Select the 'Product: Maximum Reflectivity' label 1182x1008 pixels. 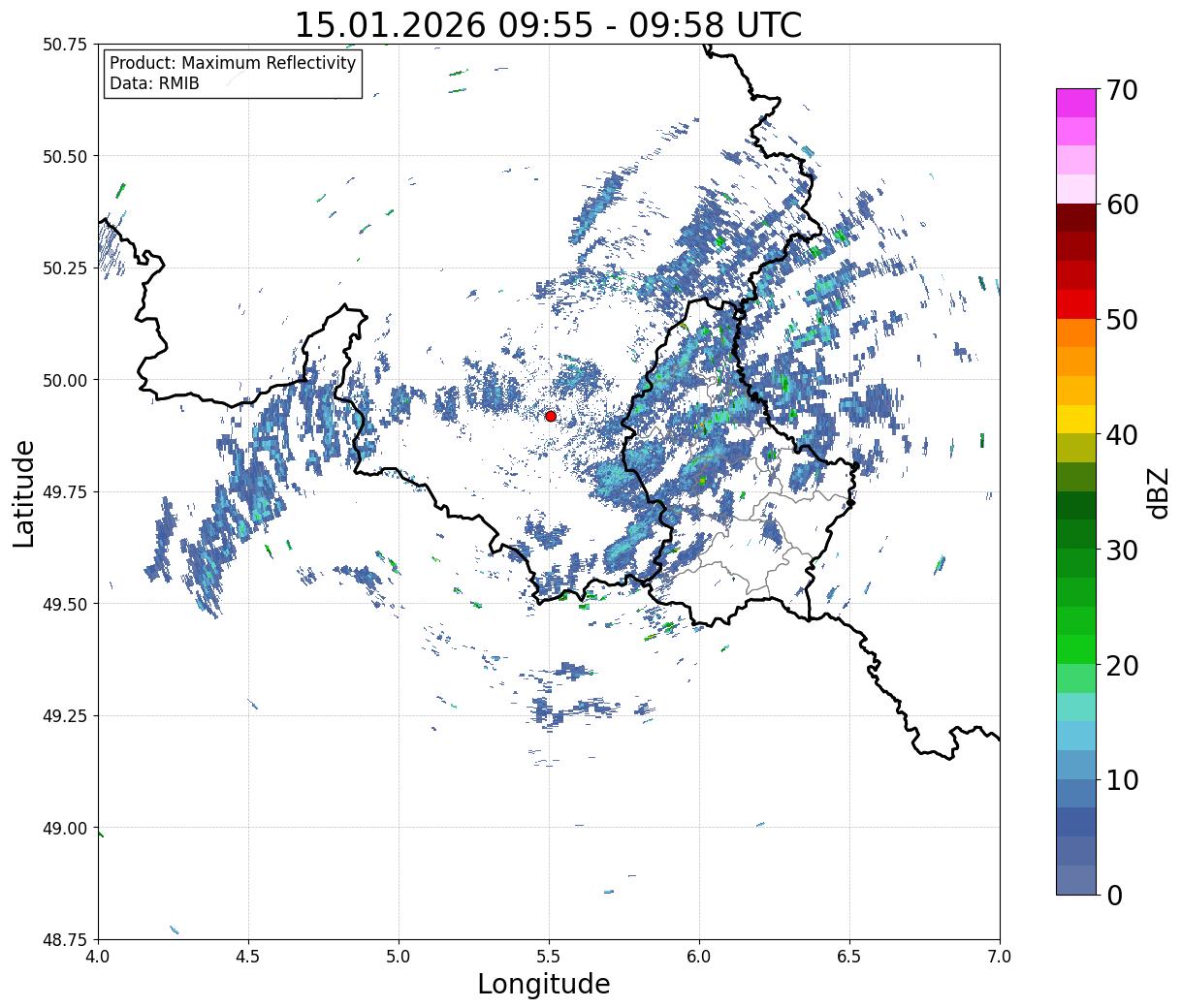pyautogui.click(x=233, y=63)
